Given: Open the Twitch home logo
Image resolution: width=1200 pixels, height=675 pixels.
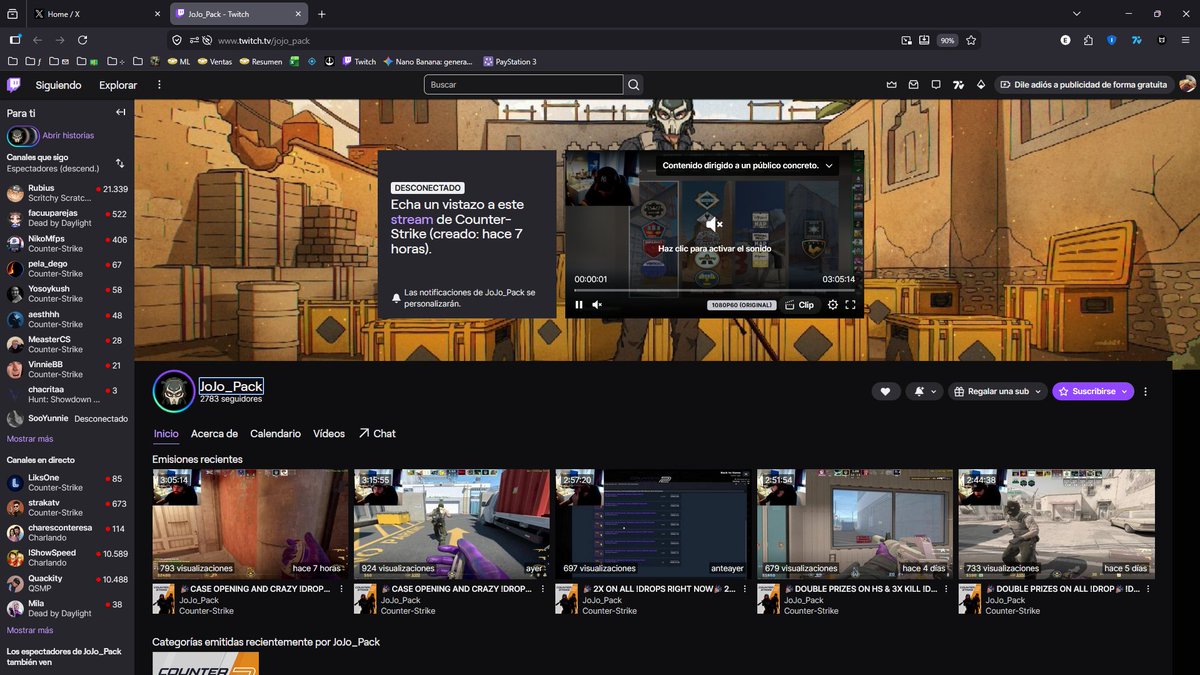Looking at the screenshot, I should pos(14,85).
